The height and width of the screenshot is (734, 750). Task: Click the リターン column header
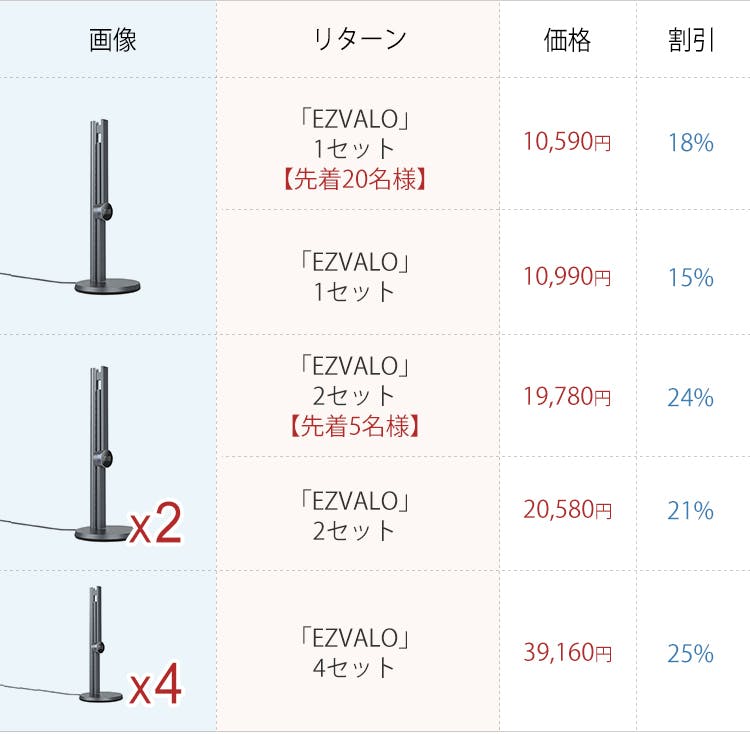[359, 40]
